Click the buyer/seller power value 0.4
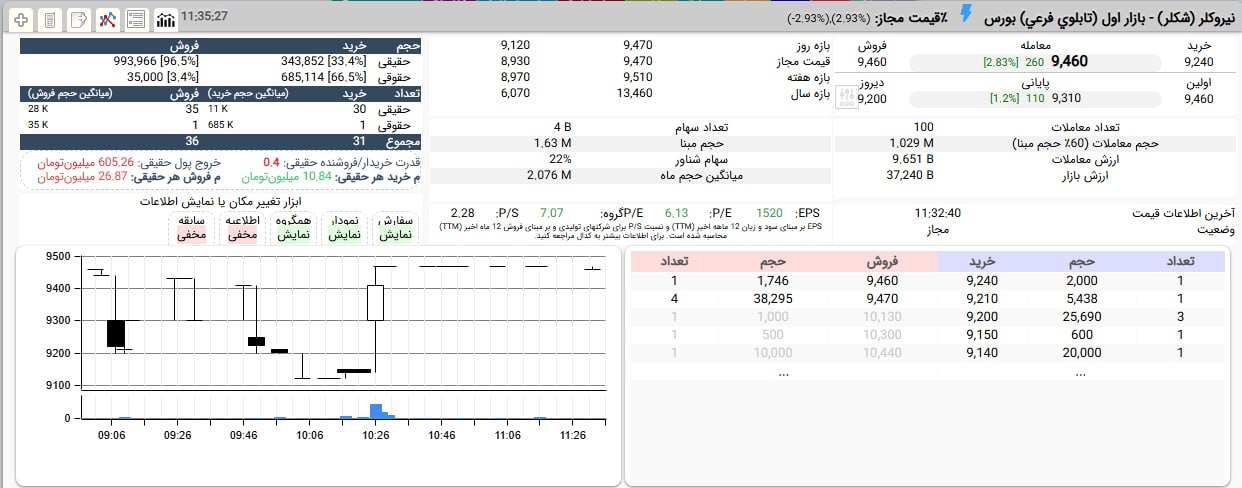 271,161
